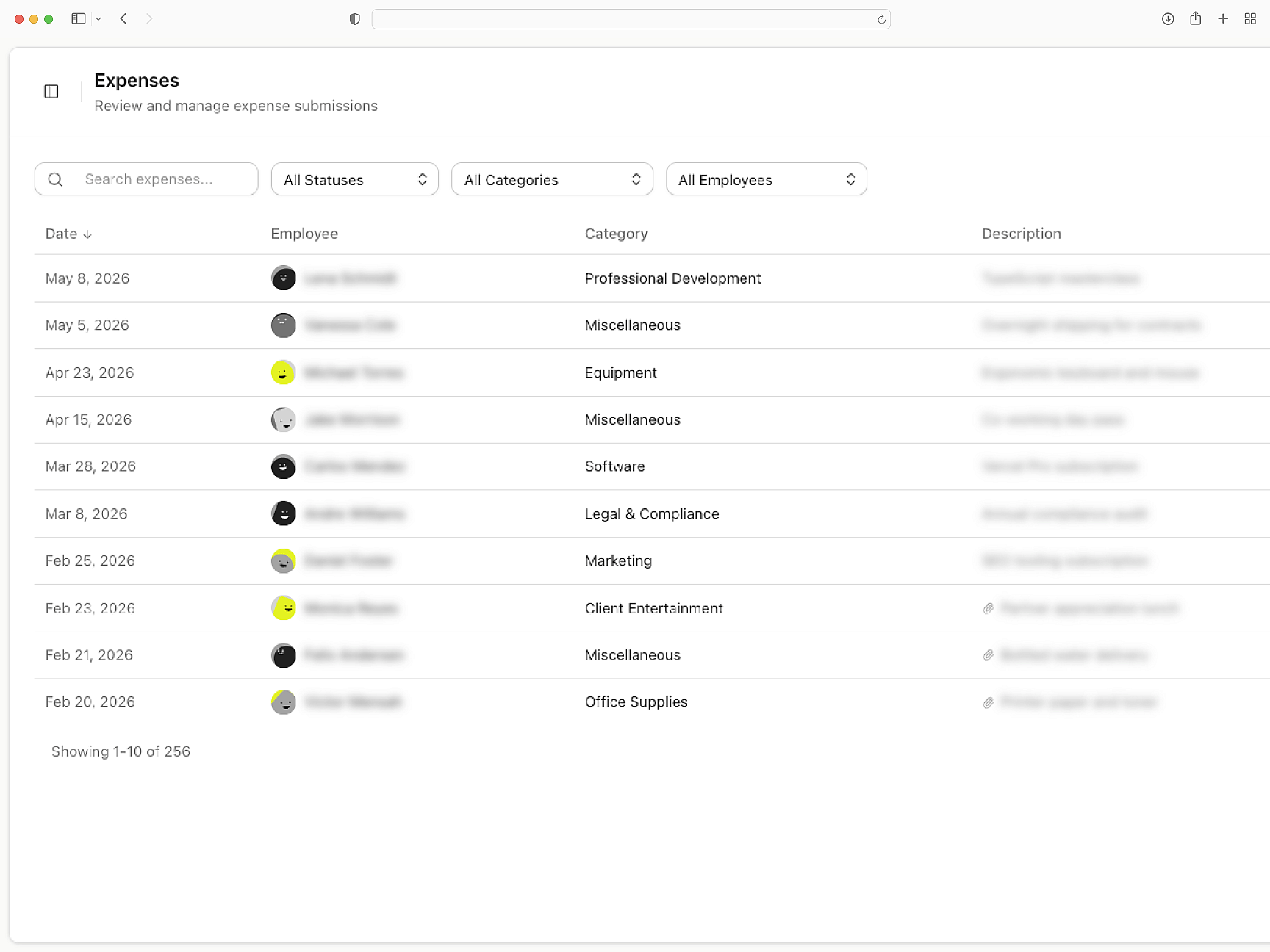
Task: Click the downloads icon in Safari toolbar
Action: click(1167, 18)
